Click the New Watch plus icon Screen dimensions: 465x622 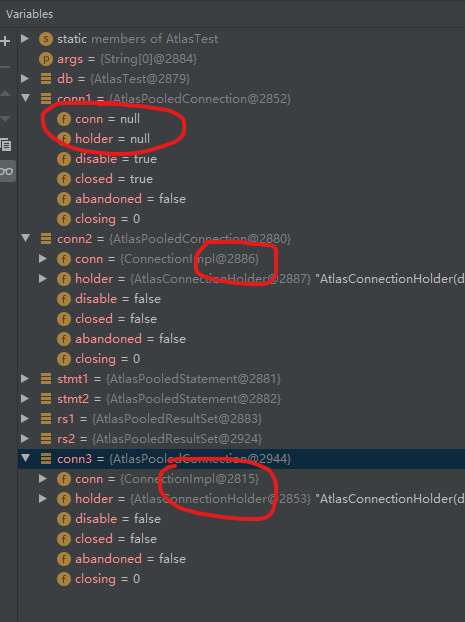[5, 41]
